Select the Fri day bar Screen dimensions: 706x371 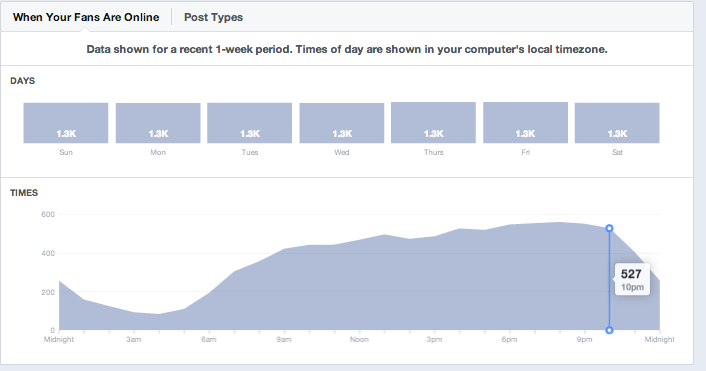coord(525,122)
